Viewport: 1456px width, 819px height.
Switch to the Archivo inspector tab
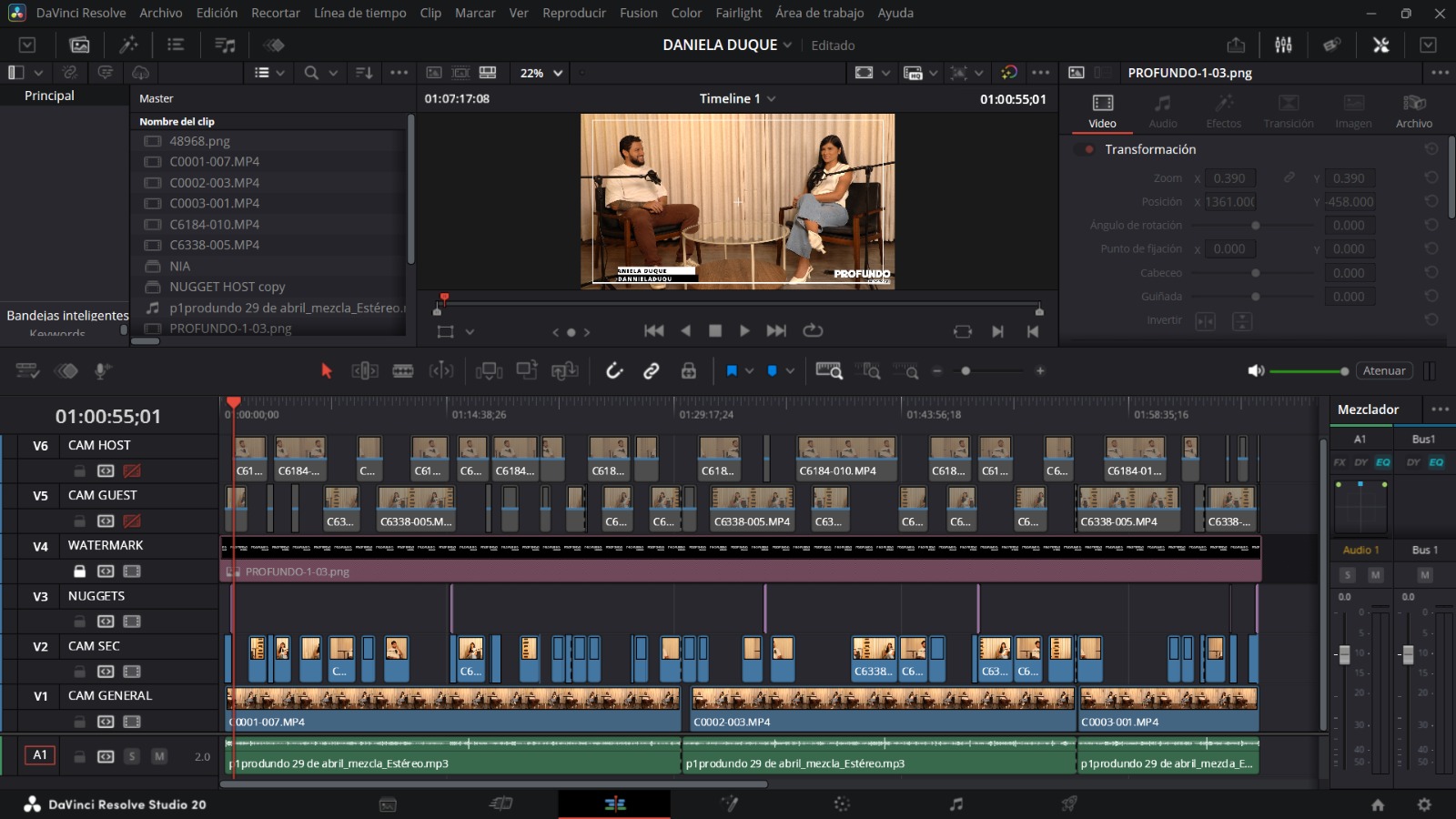pyautogui.click(x=1414, y=111)
